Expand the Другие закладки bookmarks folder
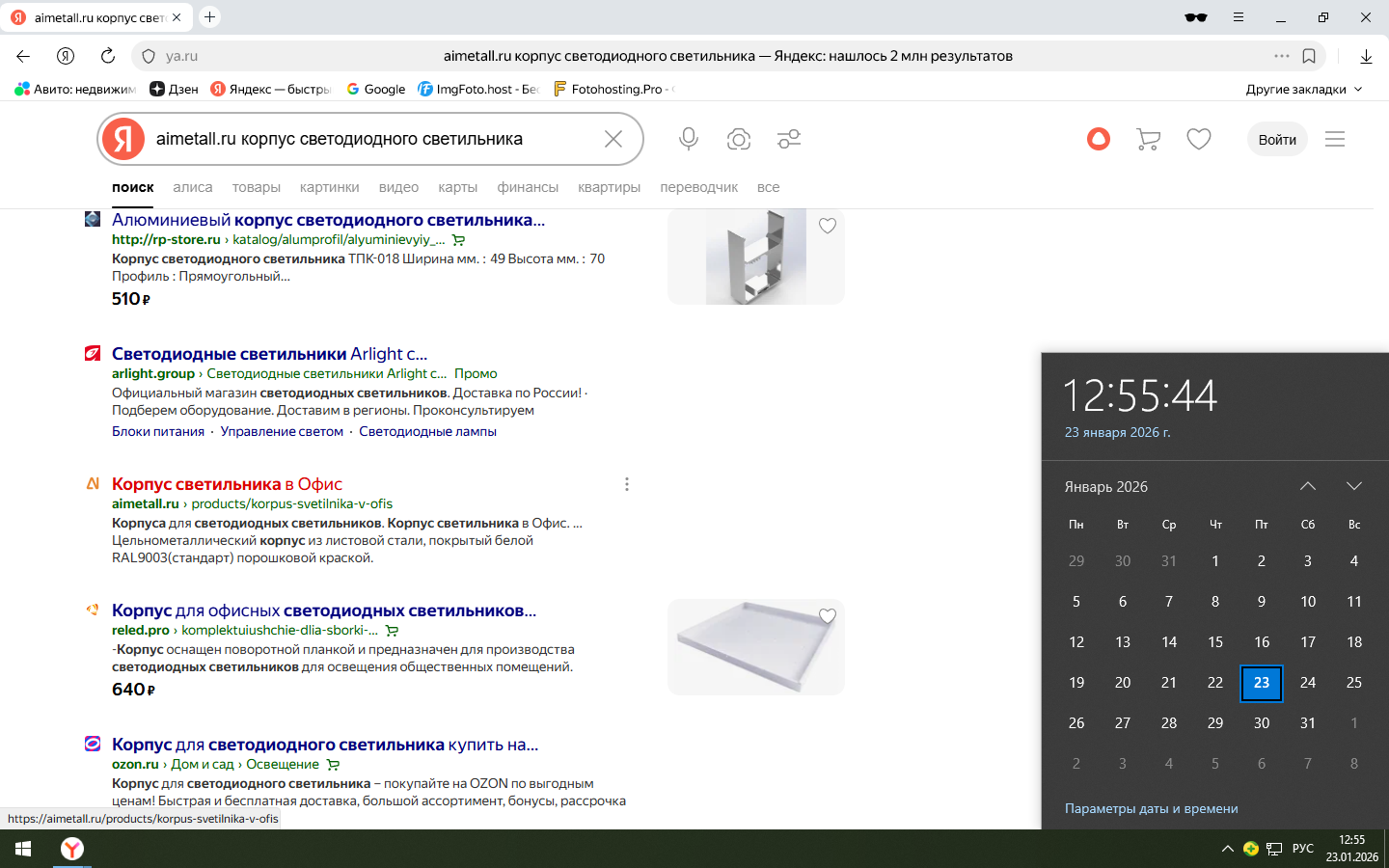Viewport: 1389px width, 868px height. [x=1304, y=89]
